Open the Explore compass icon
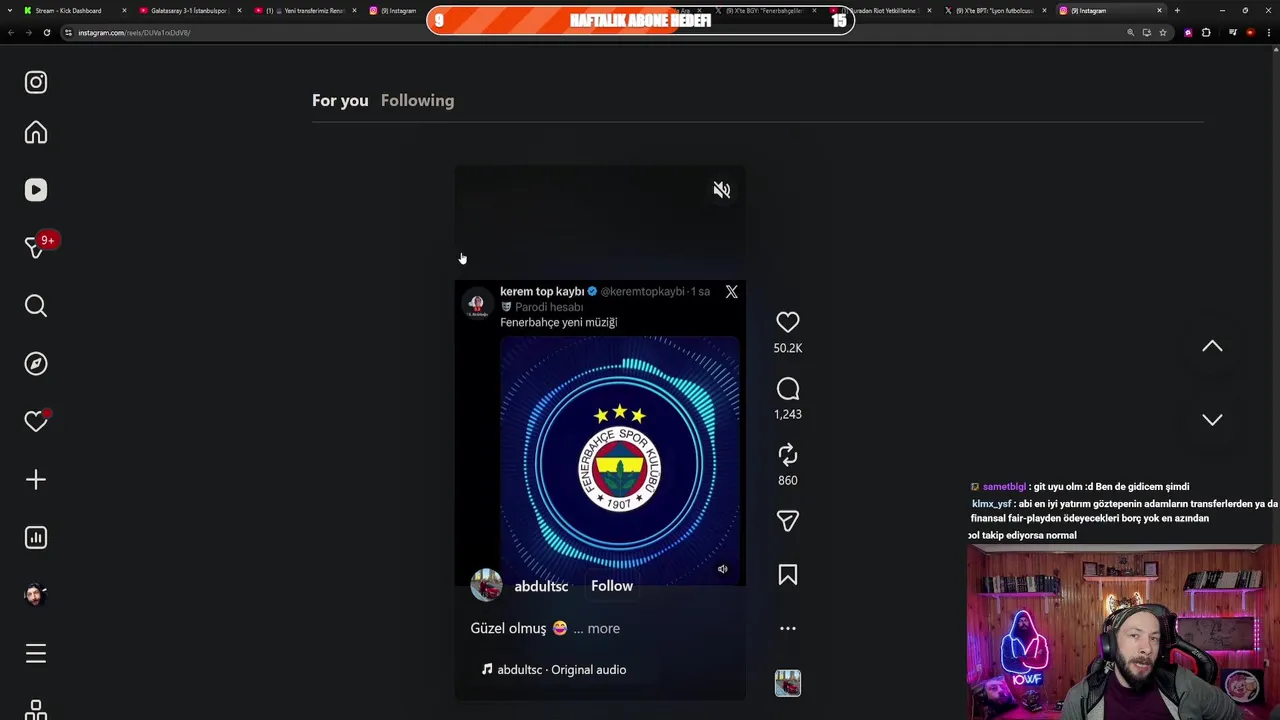 [x=36, y=364]
